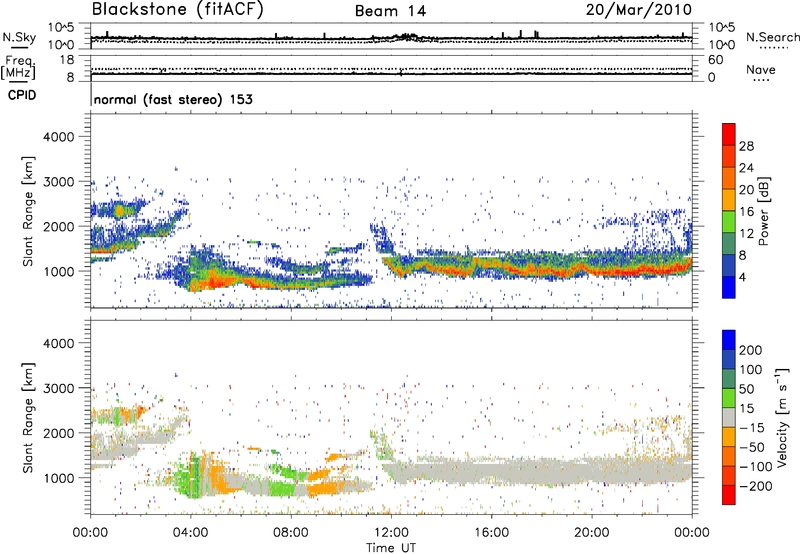Click the '20' value on the power colorbar
The image size is (800, 554).
746,190
